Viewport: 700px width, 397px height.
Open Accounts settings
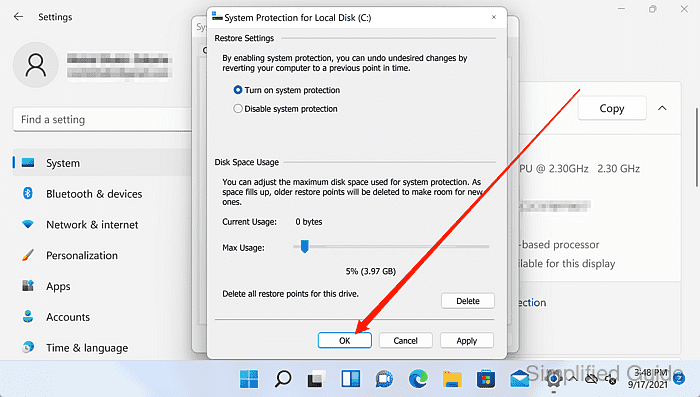click(x=103, y=317)
